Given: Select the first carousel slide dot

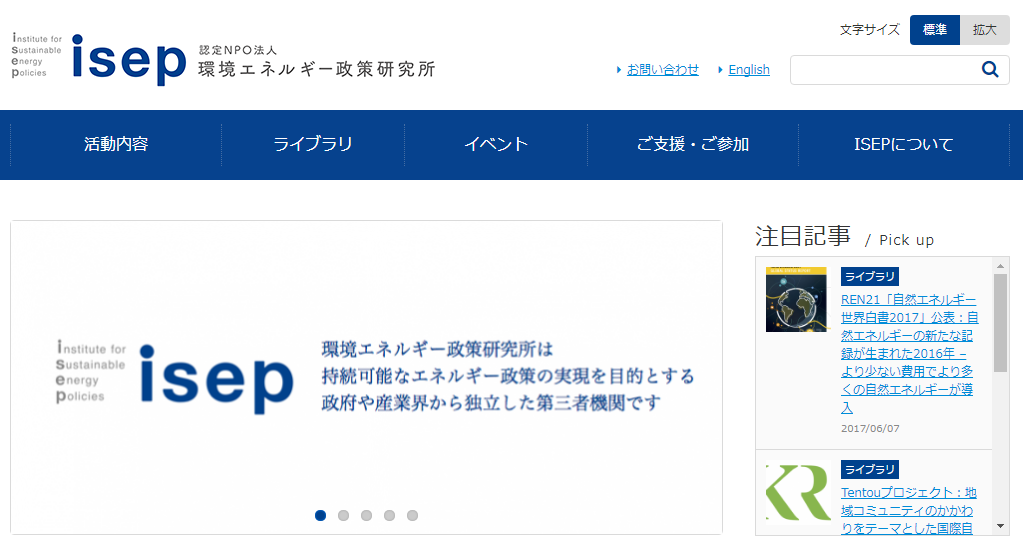Looking at the screenshot, I should 320,515.
